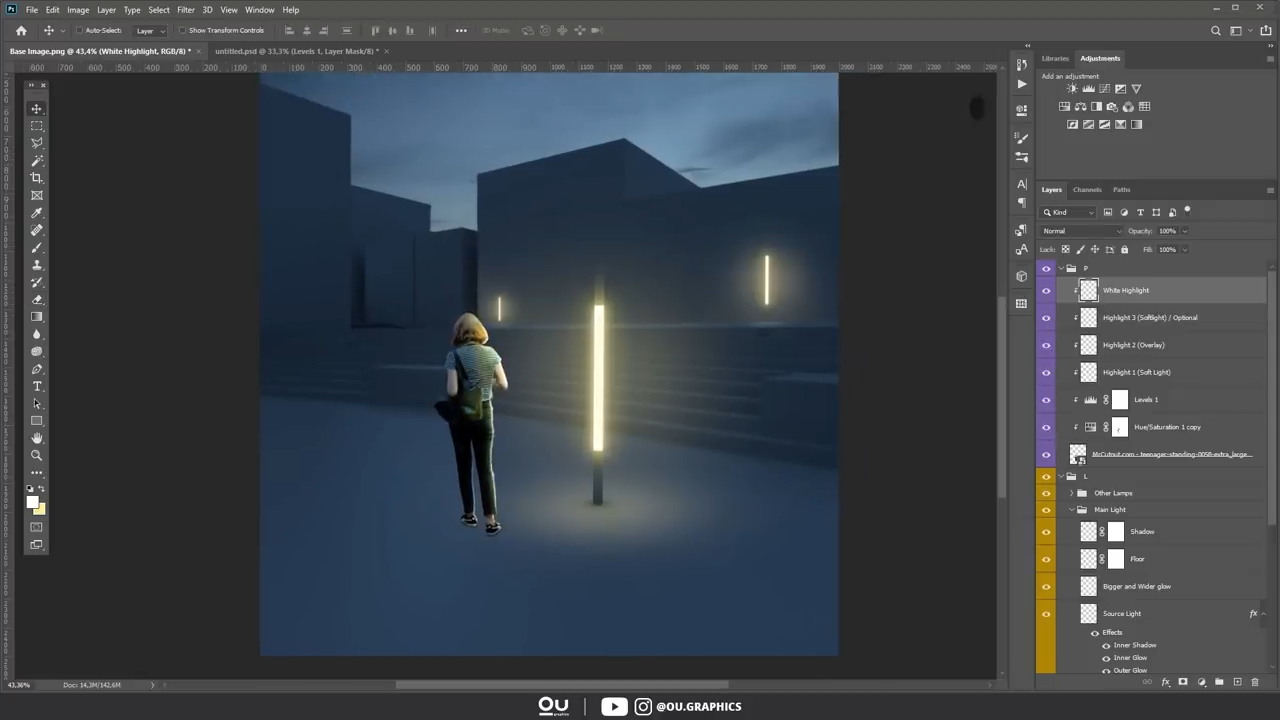Viewport: 1280px width, 720px height.
Task: Choose the Eraser tool
Action: click(x=37, y=300)
